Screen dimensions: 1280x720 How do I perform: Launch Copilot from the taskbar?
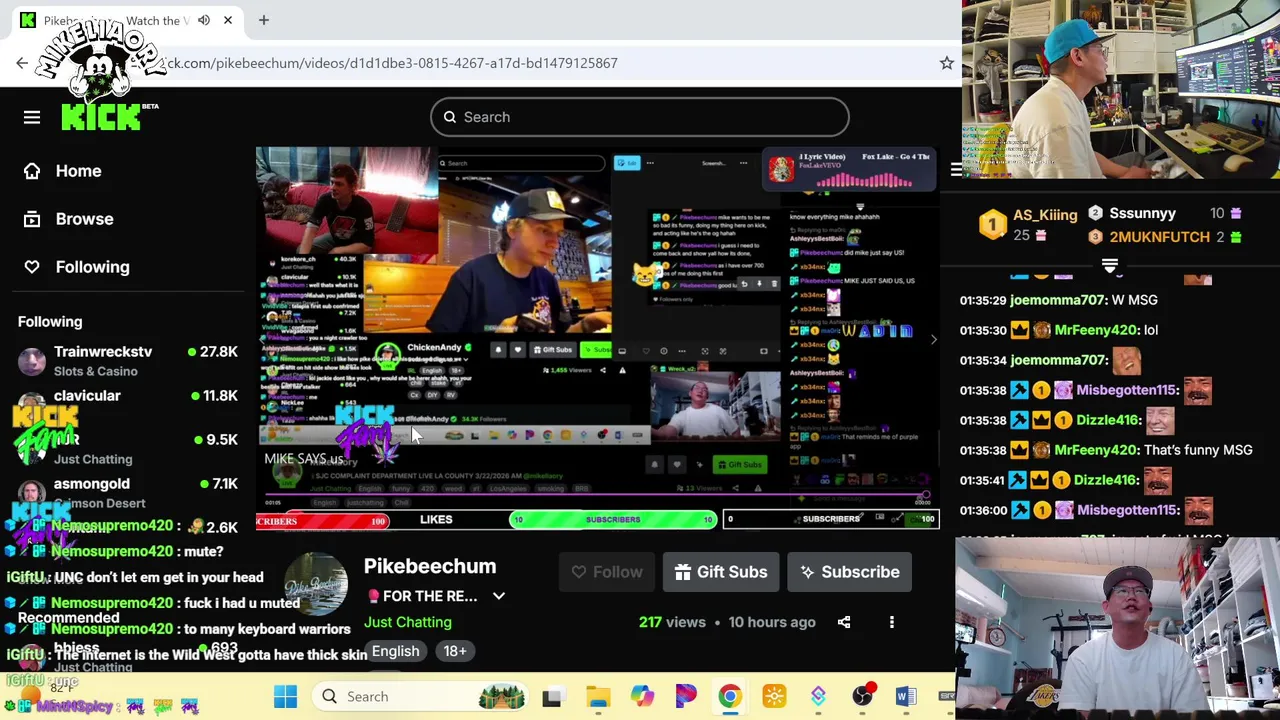[642, 696]
